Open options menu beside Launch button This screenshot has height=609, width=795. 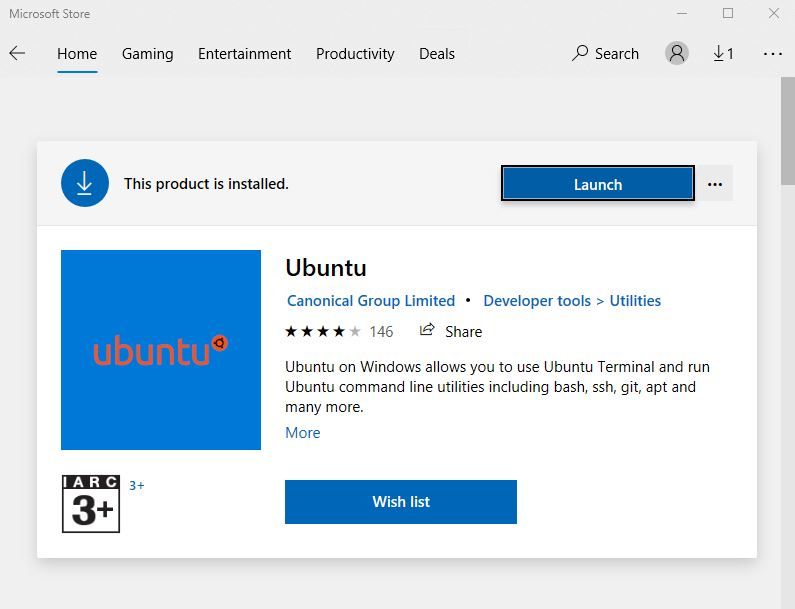[714, 184]
